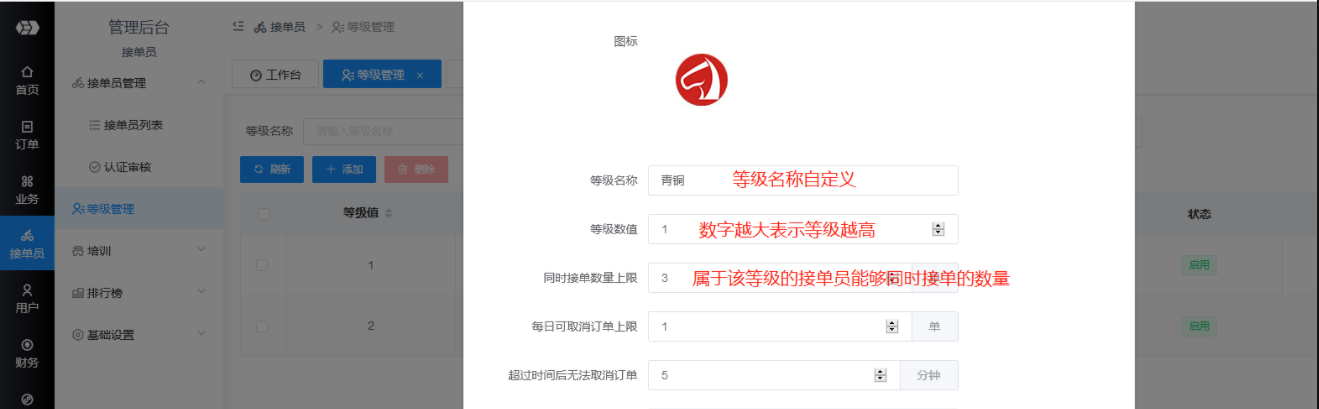Adjust the 每日可取消订单上限 stepper arrows

(x=891, y=326)
